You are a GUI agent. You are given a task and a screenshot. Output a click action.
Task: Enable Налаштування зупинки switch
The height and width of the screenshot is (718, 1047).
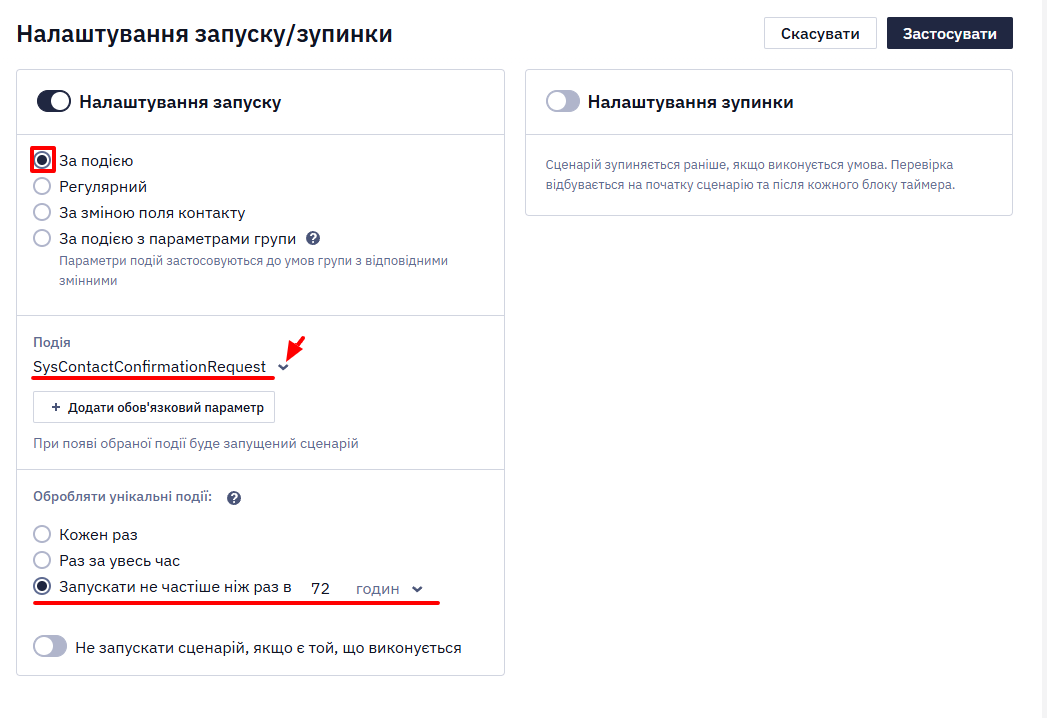[562, 102]
